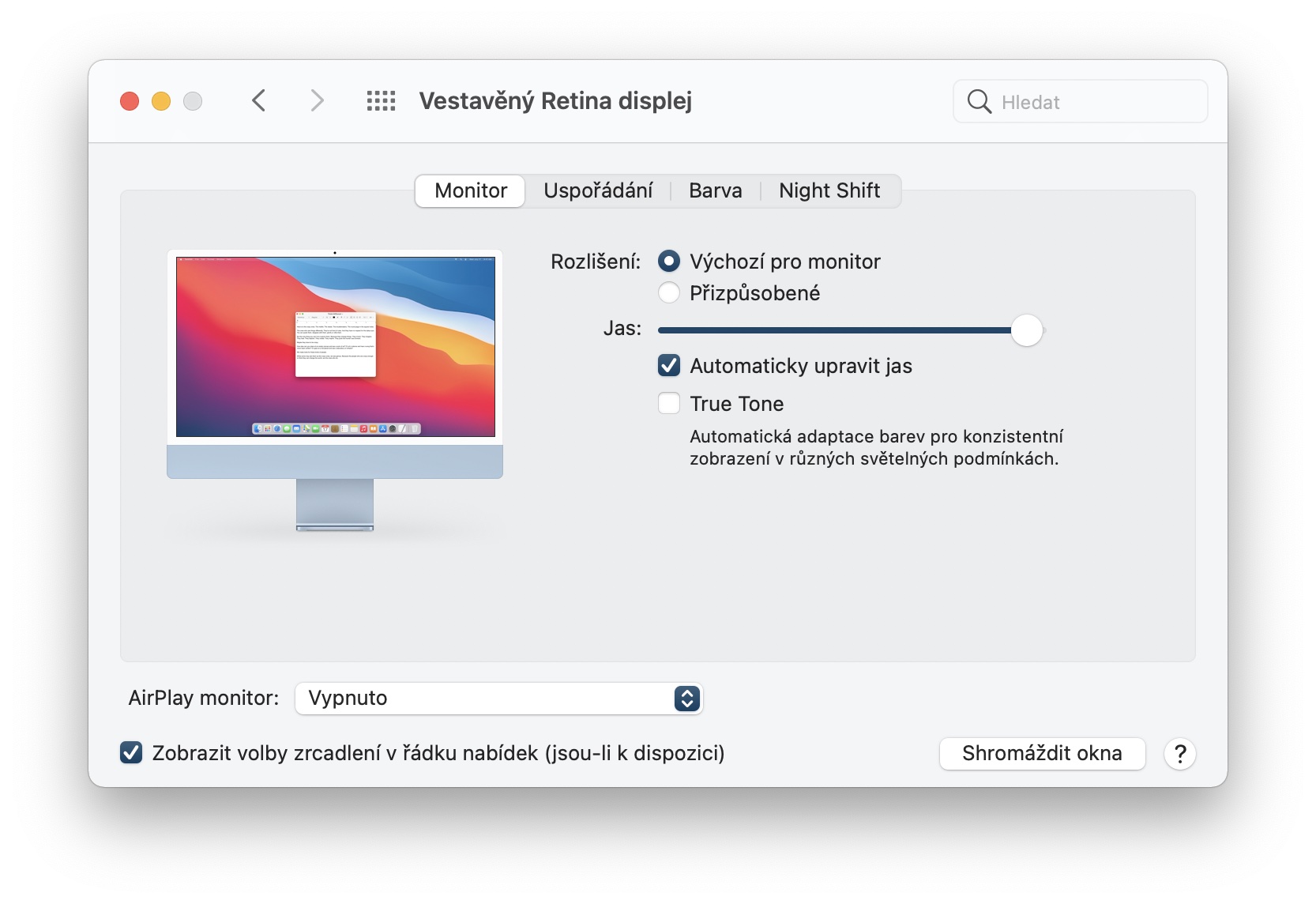
Task: Close the window with red button
Action: point(130,101)
